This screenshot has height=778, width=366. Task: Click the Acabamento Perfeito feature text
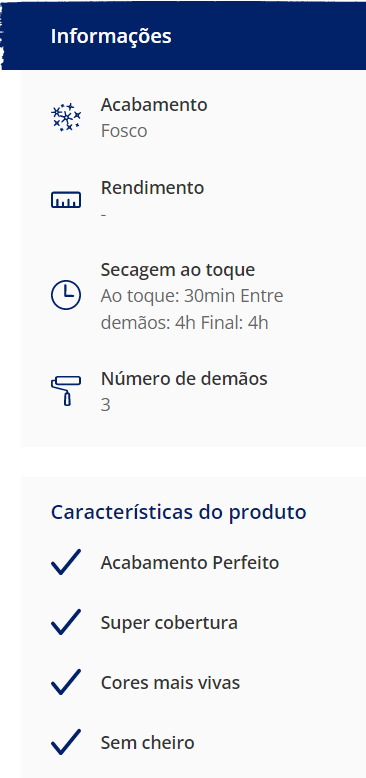190,563
